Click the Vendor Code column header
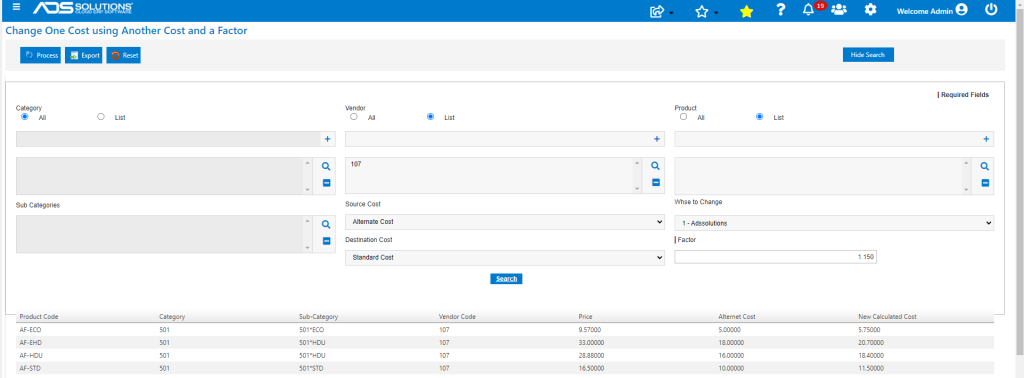This screenshot has height=378, width=1024. (x=457, y=317)
